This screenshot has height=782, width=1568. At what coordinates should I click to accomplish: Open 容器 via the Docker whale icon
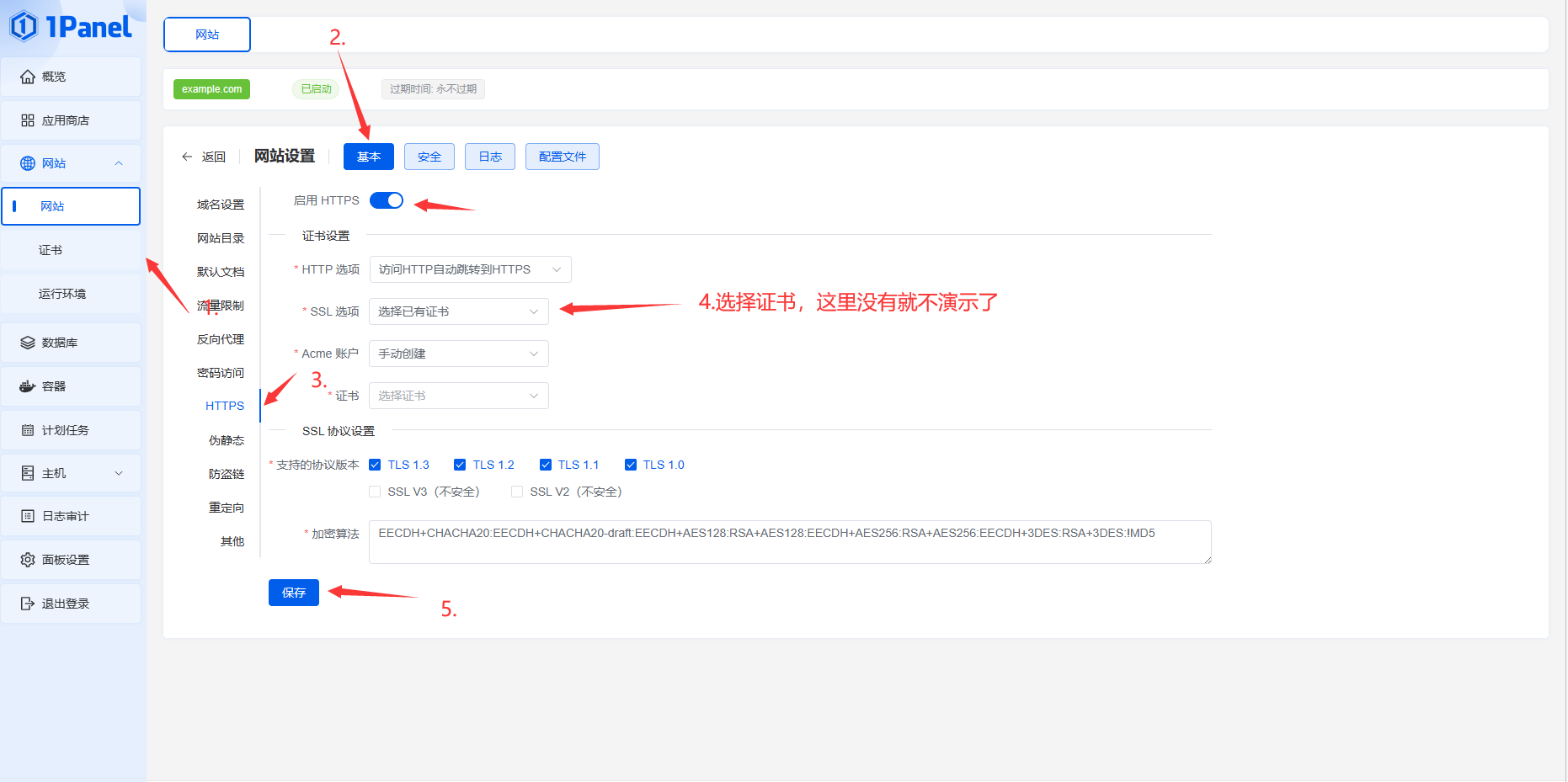pos(28,386)
